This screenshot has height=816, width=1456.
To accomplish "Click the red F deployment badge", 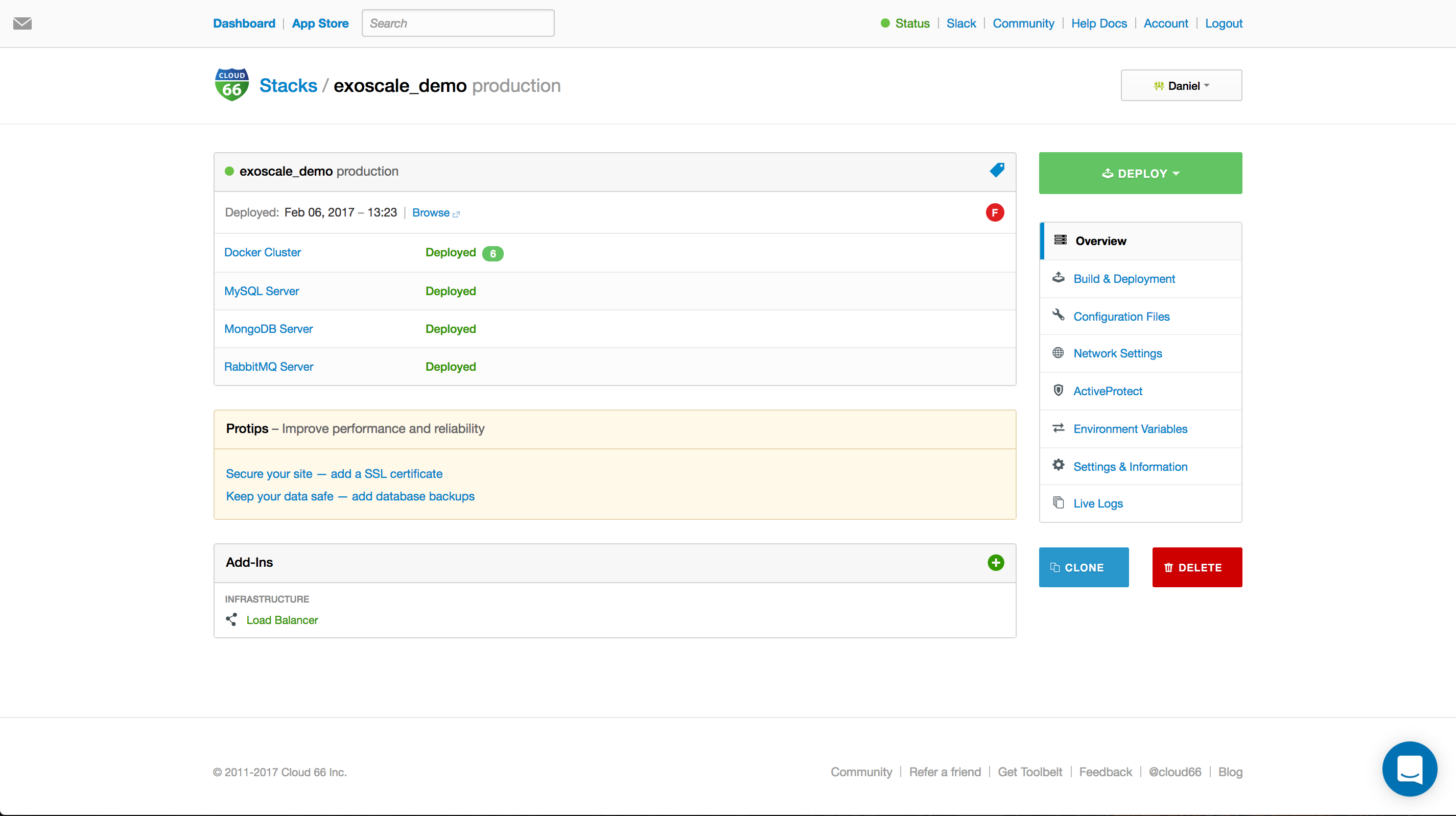I will point(995,212).
